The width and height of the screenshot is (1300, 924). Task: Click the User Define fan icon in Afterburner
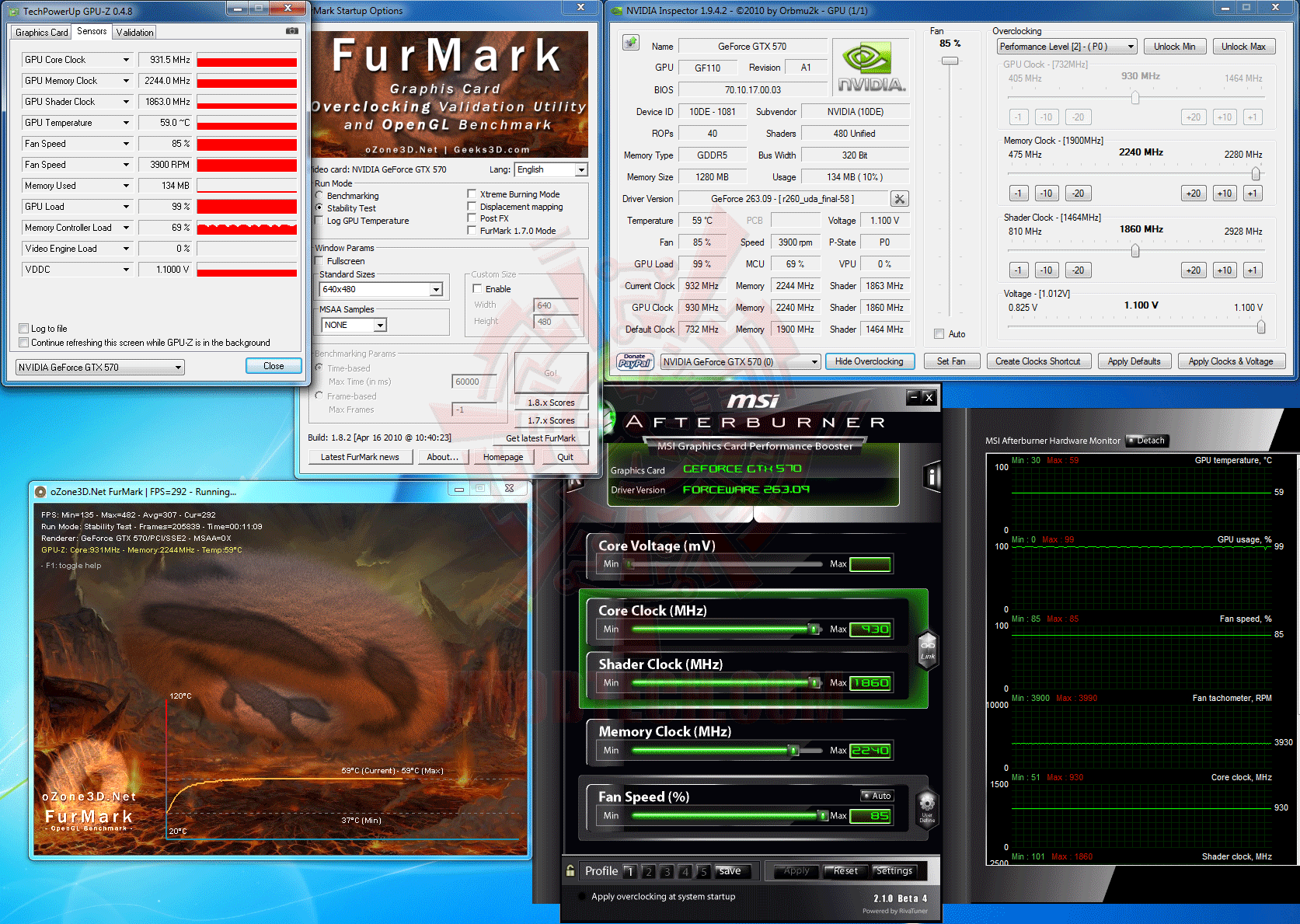(927, 808)
